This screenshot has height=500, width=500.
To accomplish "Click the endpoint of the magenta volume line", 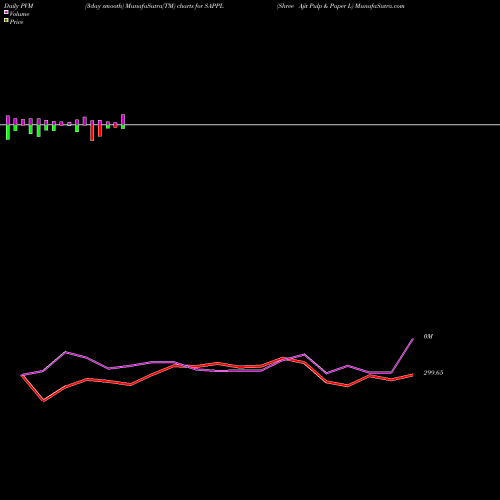I will (413, 339).
